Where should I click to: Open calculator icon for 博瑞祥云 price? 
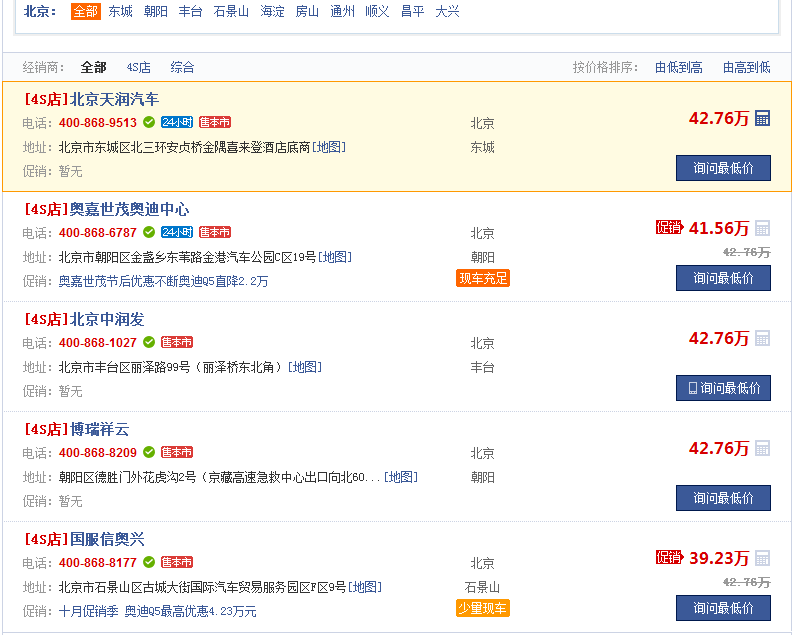(762, 448)
